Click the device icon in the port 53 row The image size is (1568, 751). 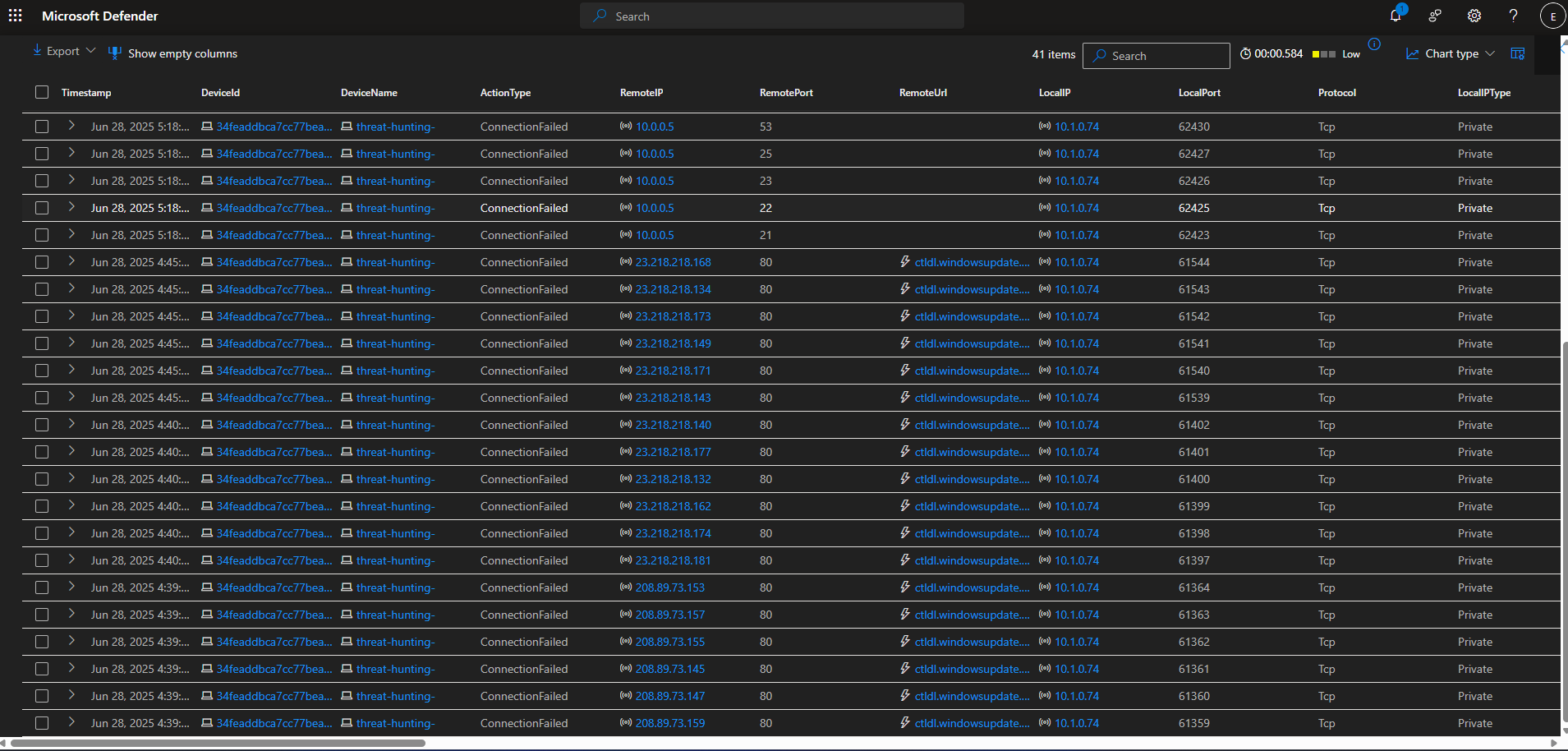pos(207,127)
